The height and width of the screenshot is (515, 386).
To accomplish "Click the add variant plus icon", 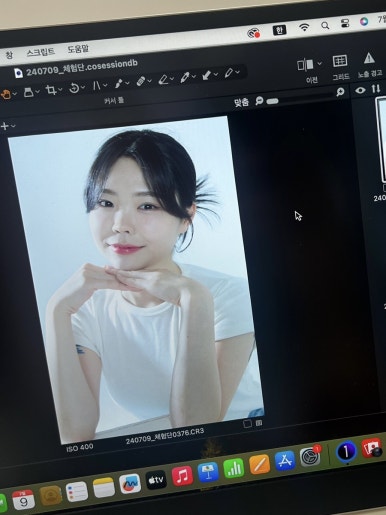I will click(x=5, y=126).
